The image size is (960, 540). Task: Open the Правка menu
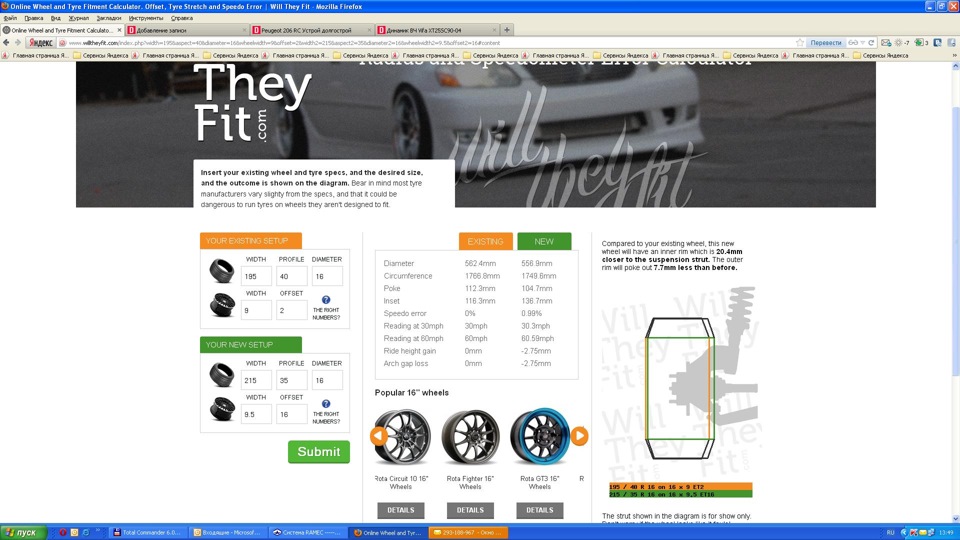[34, 18]
